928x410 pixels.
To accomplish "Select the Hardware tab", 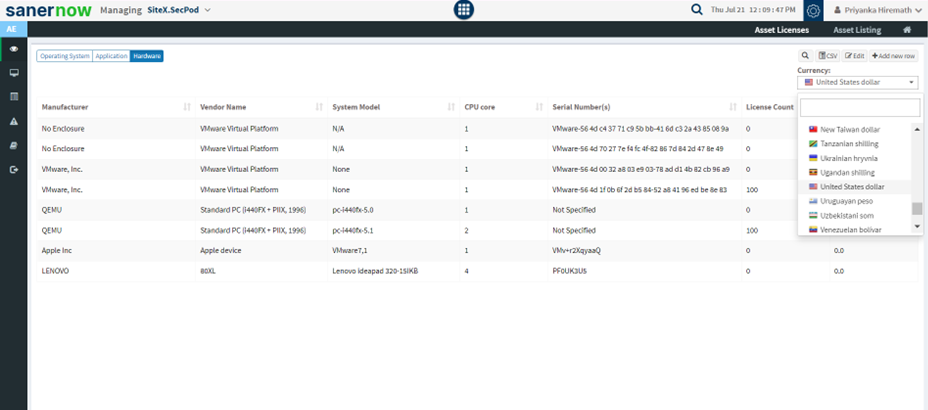I will [x=147, y=56].
